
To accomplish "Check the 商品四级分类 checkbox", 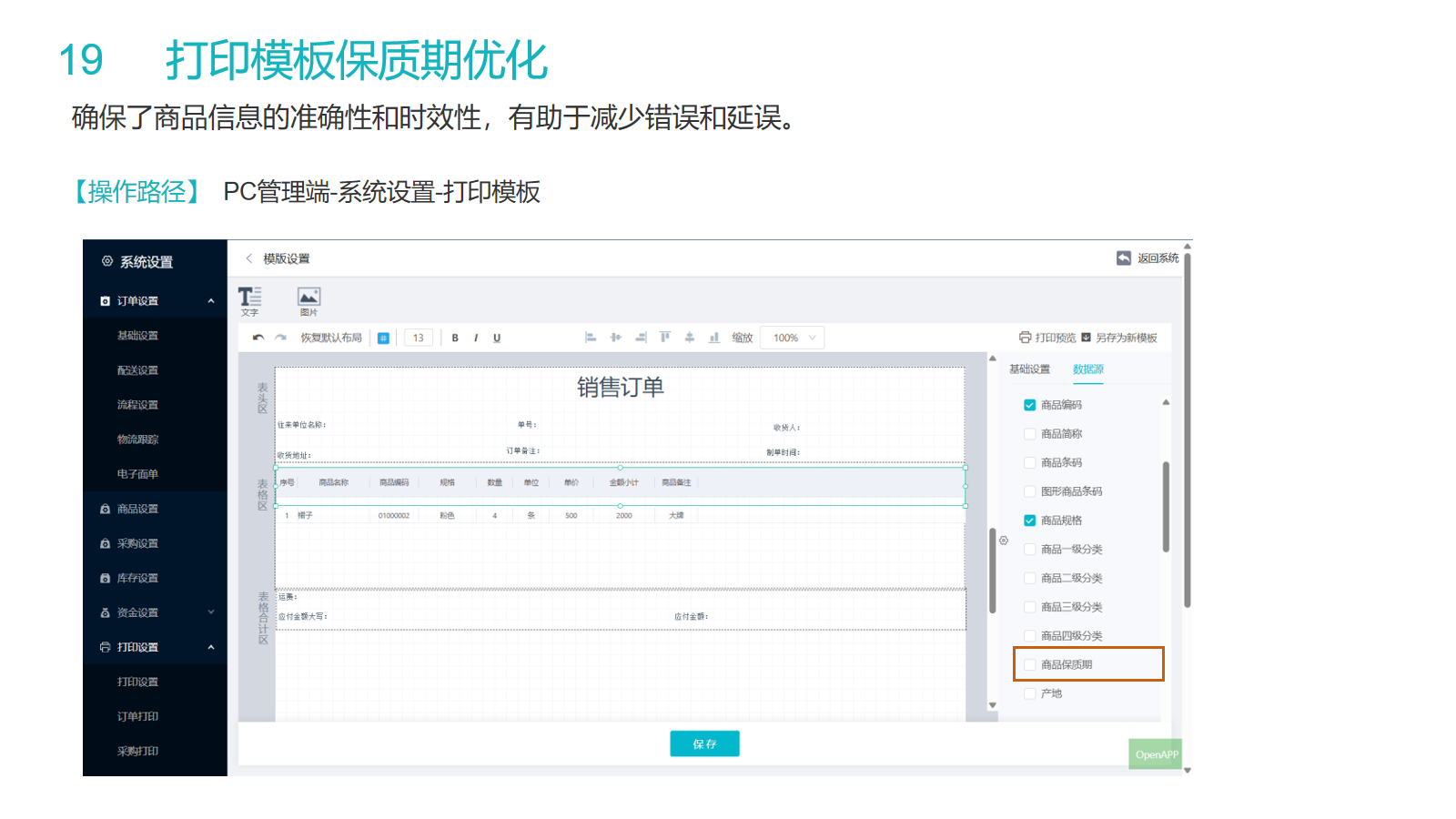I will (x=1030, y=636).
